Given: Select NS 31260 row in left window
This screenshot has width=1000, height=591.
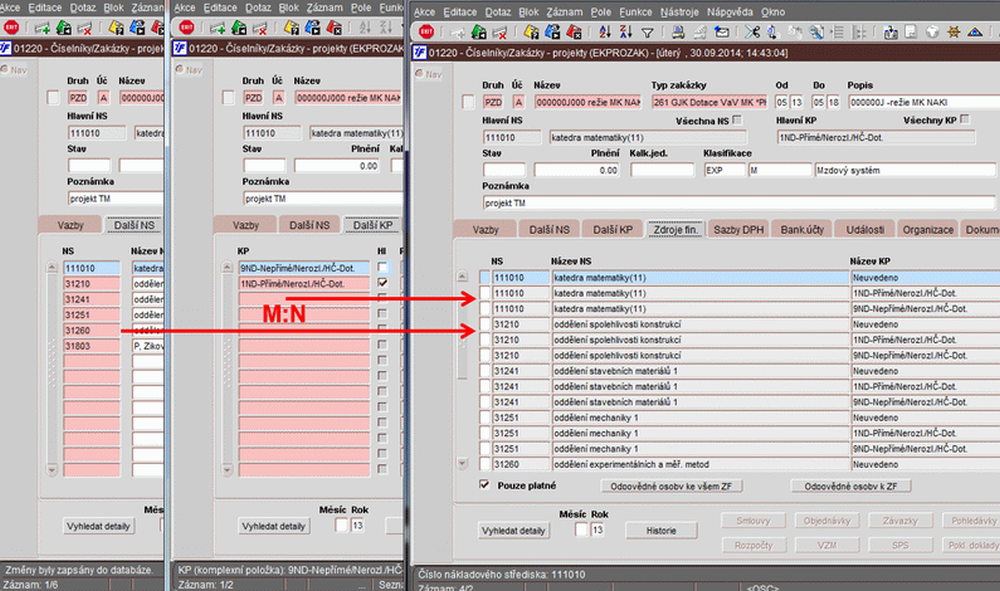Looking at the screenshot, I should pos(91,330).
